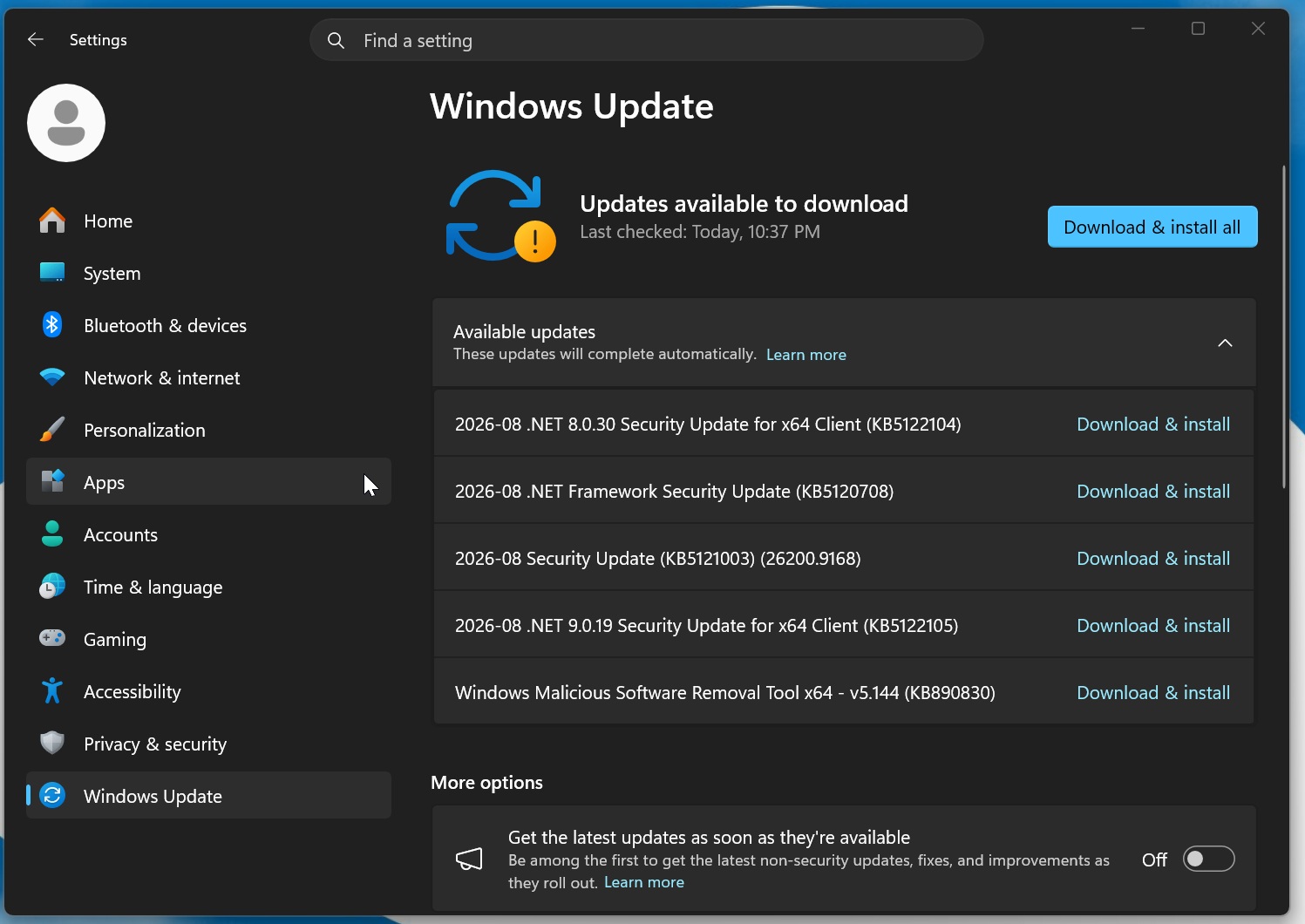Click the Time & language globe icon
Image resolution: width=1305 pixels, height=924 pixels.
[x=52, y=587]
